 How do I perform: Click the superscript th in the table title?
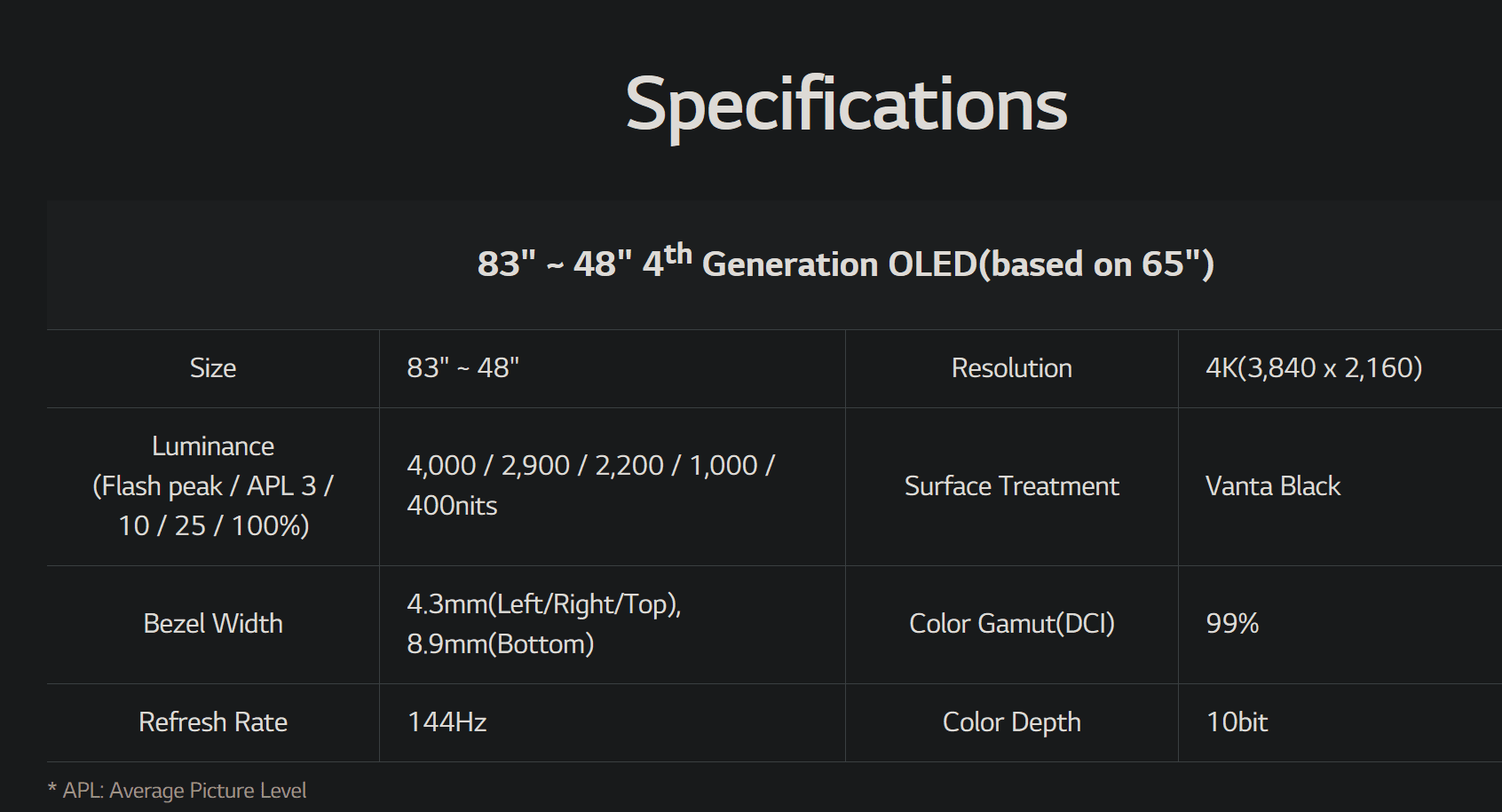tap(678, 254)
